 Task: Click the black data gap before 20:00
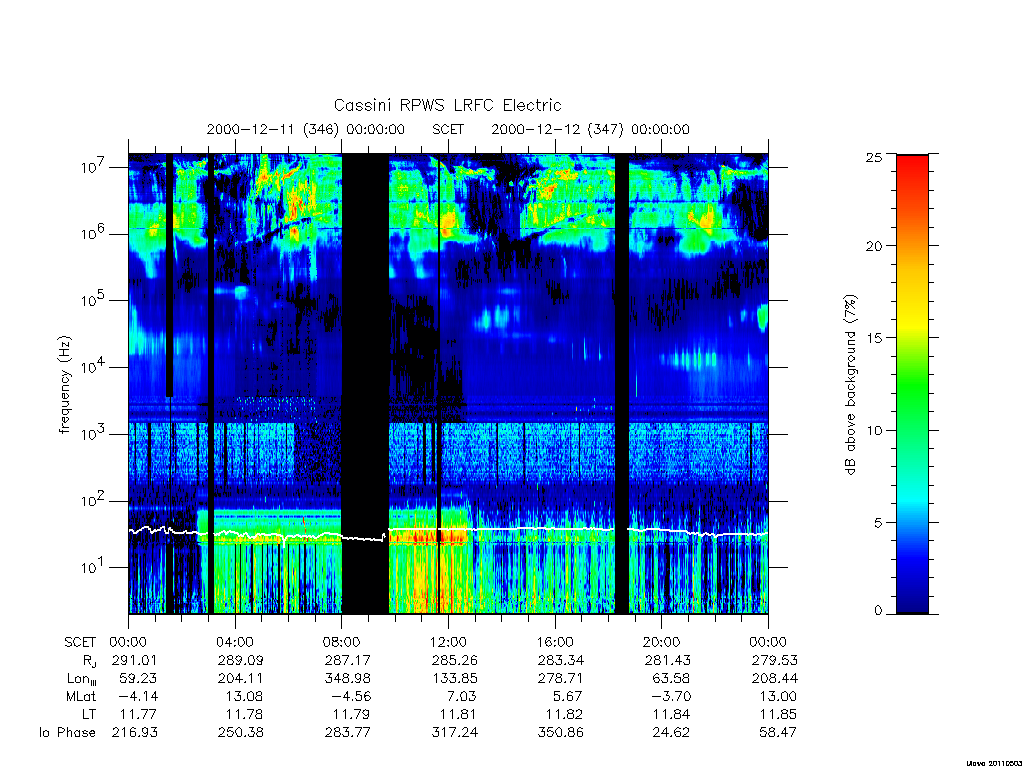pyautogui.click(x=622, y=384)
